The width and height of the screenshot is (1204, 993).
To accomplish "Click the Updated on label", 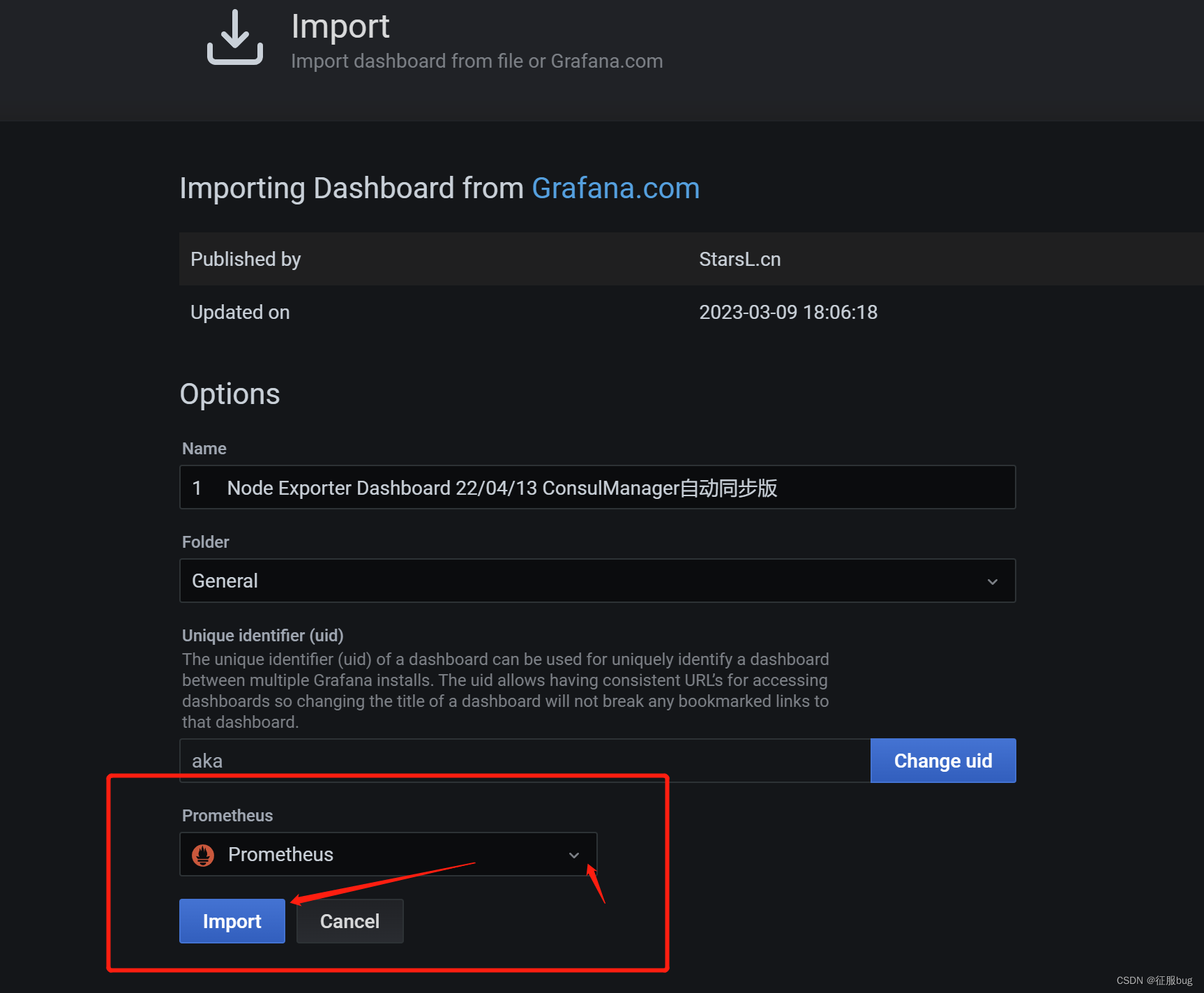I will pos(240,312).
